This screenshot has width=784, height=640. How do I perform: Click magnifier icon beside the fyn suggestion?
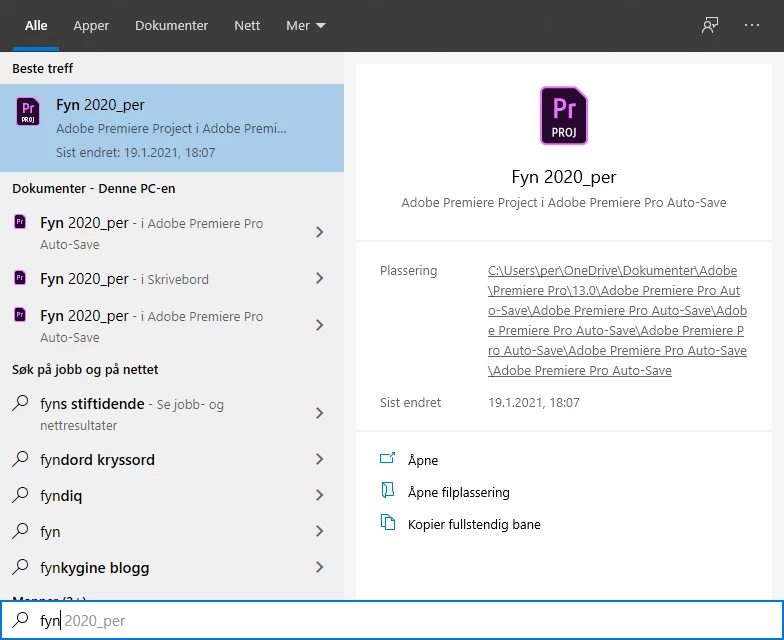[20, 530]
